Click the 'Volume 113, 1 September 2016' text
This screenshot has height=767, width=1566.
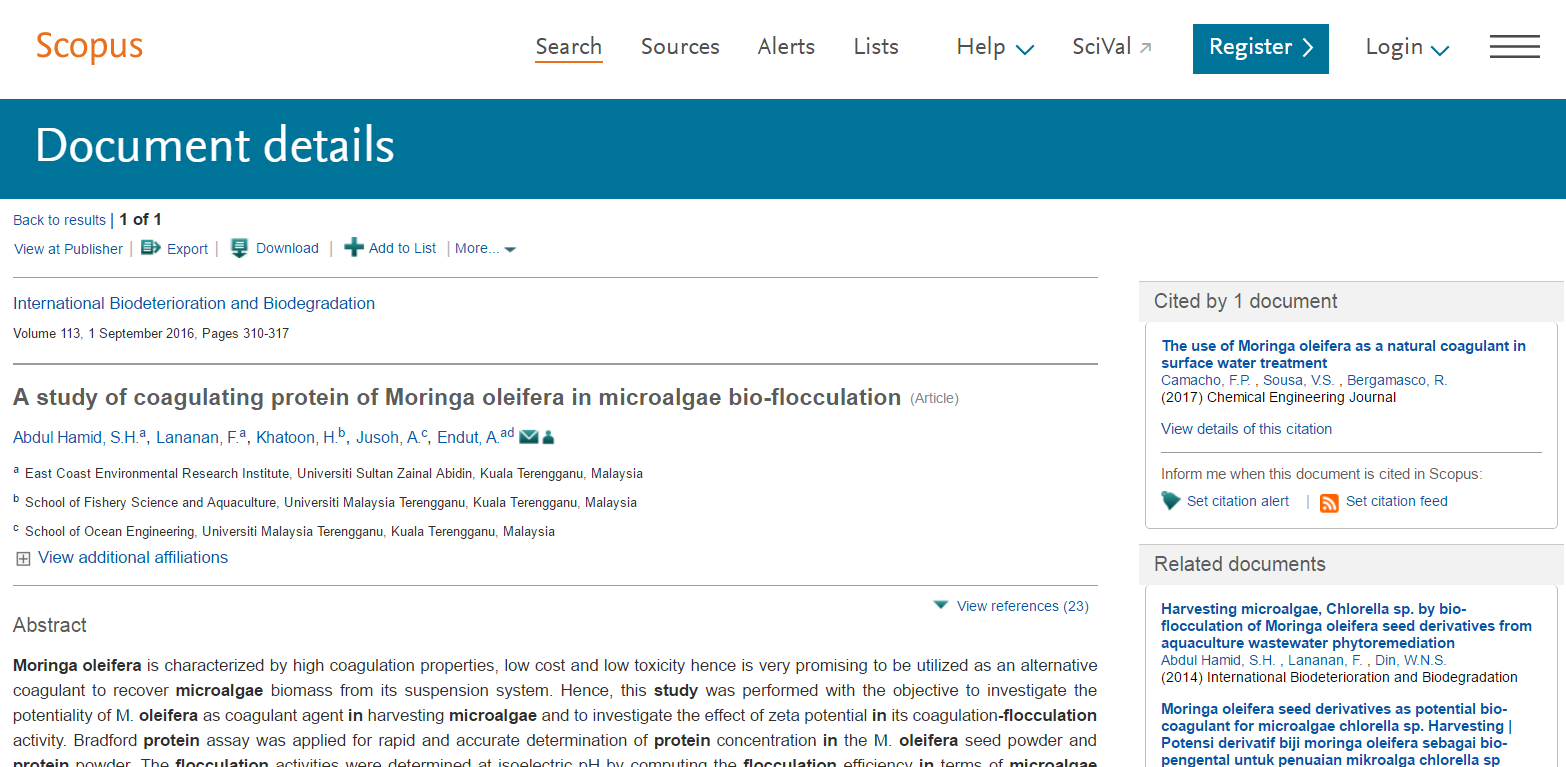click(x=151, y=333)
